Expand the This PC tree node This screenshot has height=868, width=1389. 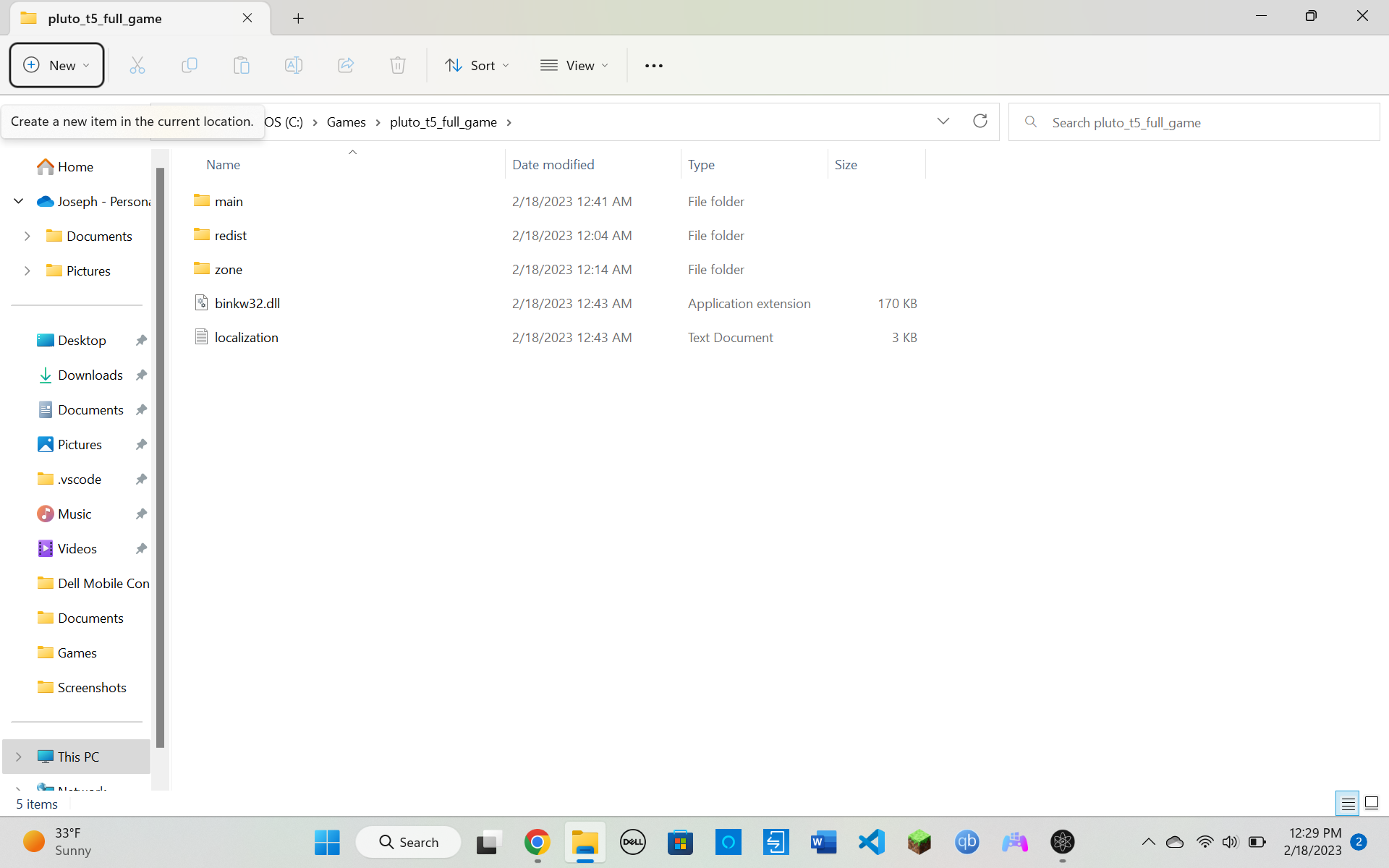[19, 757]
